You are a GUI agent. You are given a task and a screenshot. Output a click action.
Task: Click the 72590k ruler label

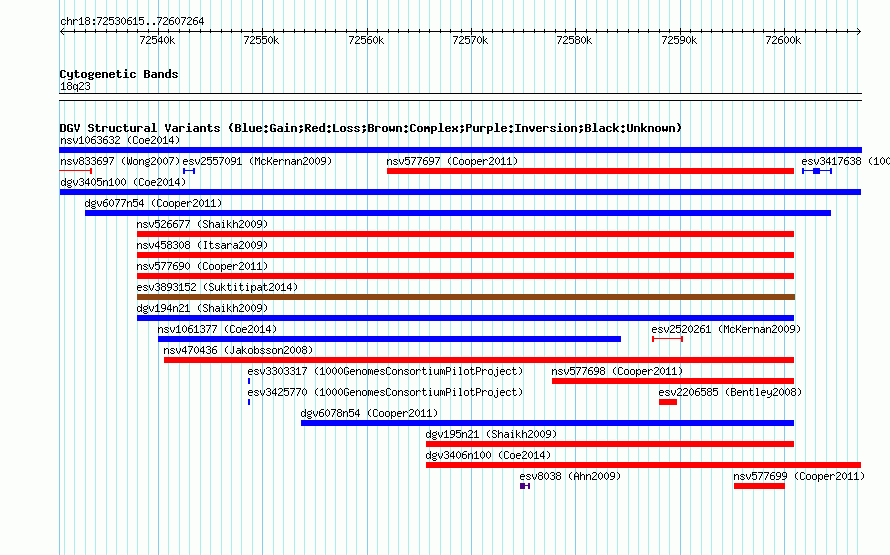tap(679, 40)
